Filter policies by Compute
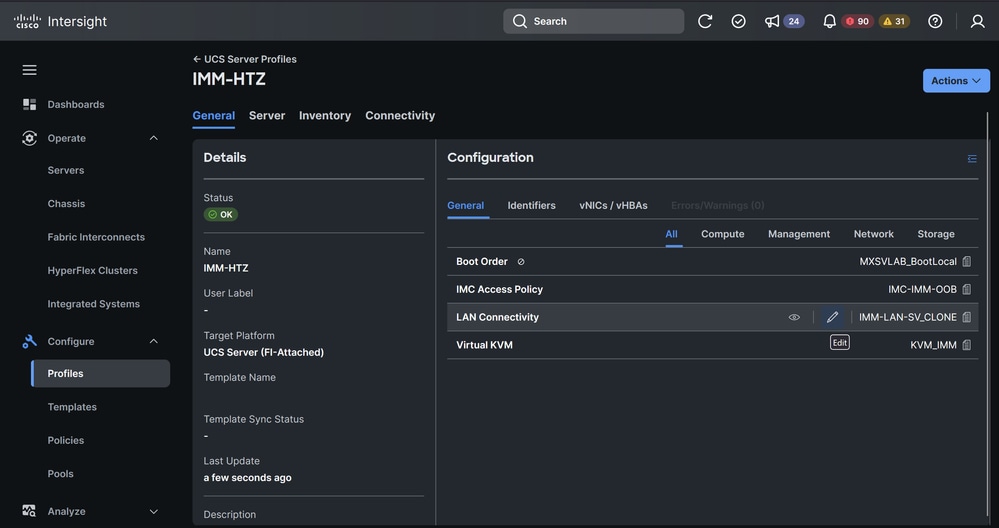999x528 pixels. click(722, 234)
